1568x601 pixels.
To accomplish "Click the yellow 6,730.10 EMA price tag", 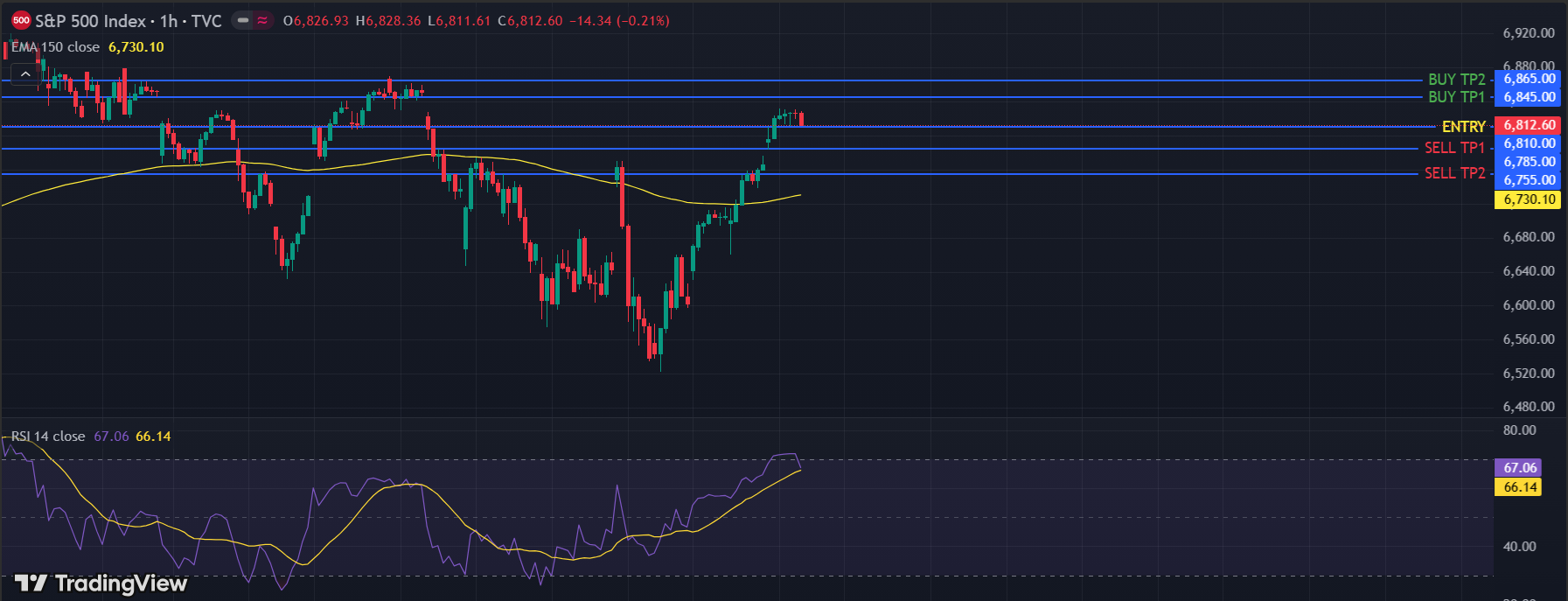I will pos(1529,199).
